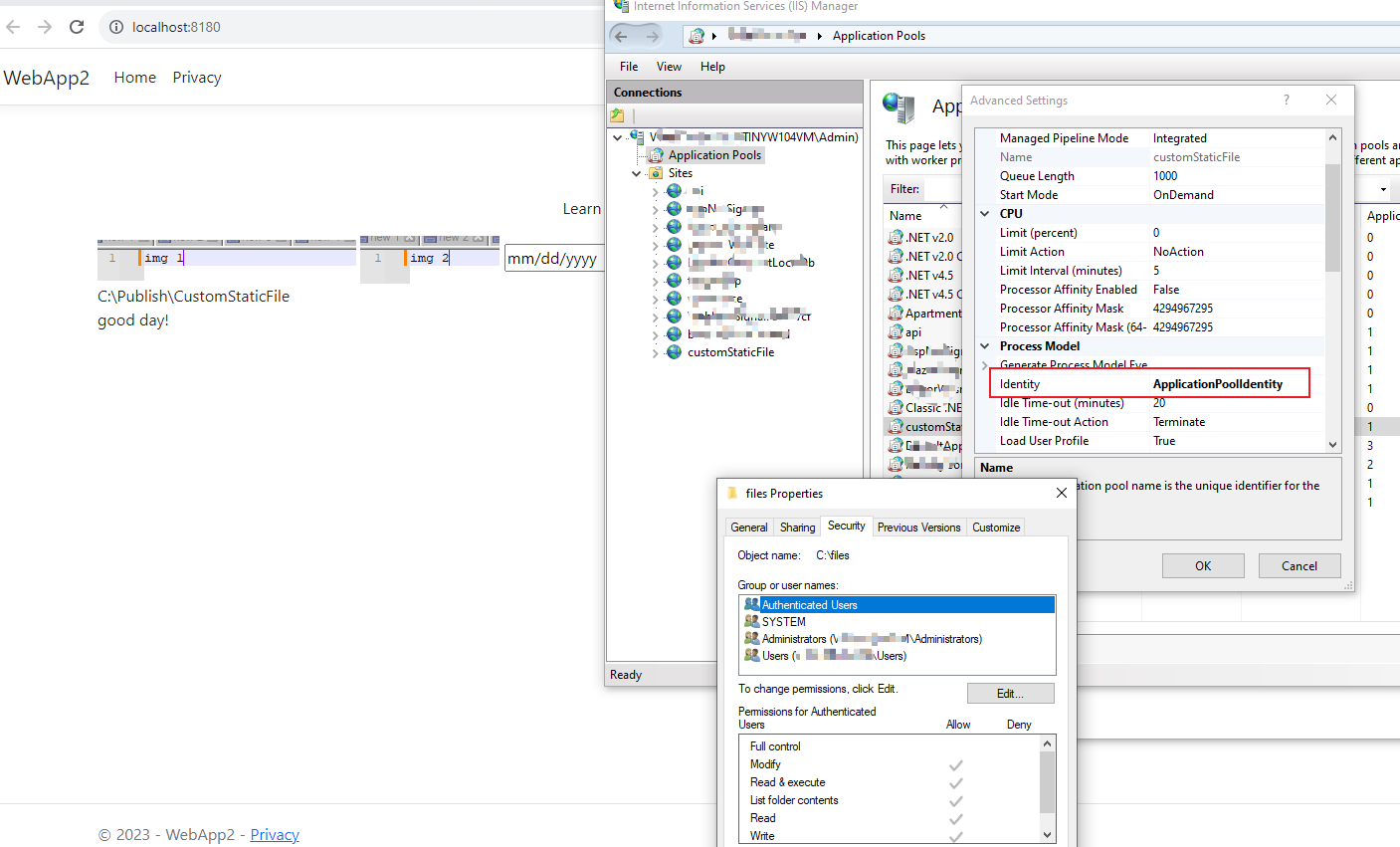Switch to the Sharing tab
This screenshot has height=847, width=1400.
[797, 528]
